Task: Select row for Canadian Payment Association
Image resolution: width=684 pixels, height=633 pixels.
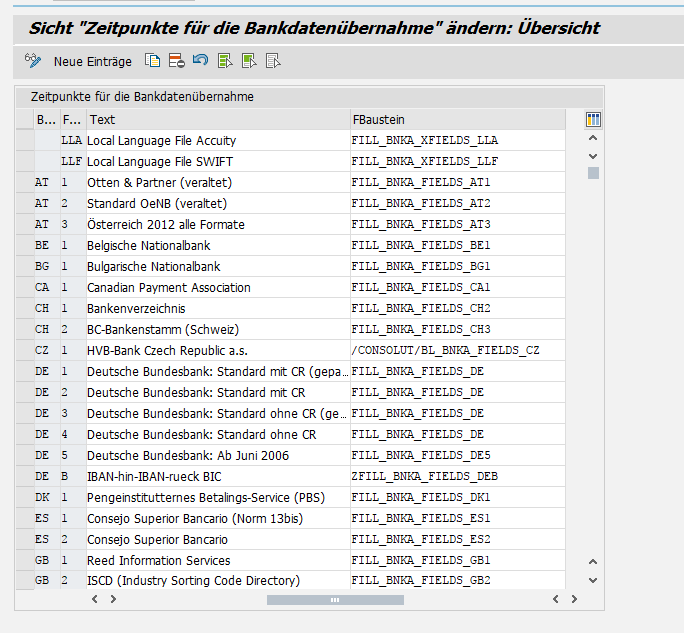Action: click(24, 288)
